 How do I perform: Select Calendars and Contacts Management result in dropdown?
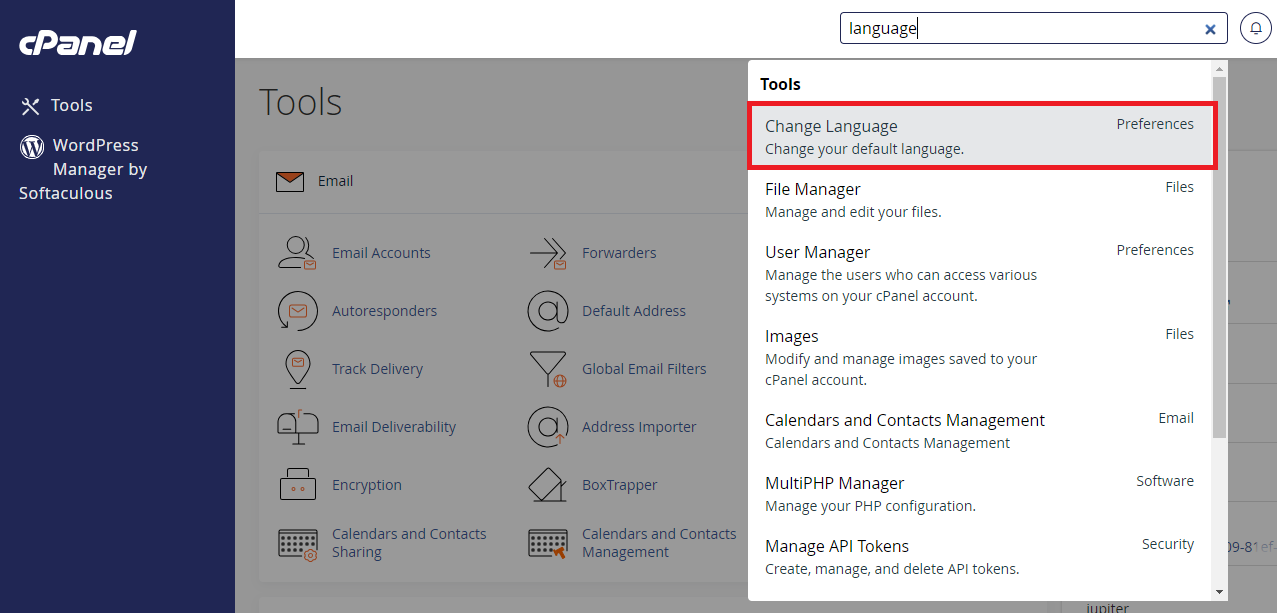[x=981, y=430]
